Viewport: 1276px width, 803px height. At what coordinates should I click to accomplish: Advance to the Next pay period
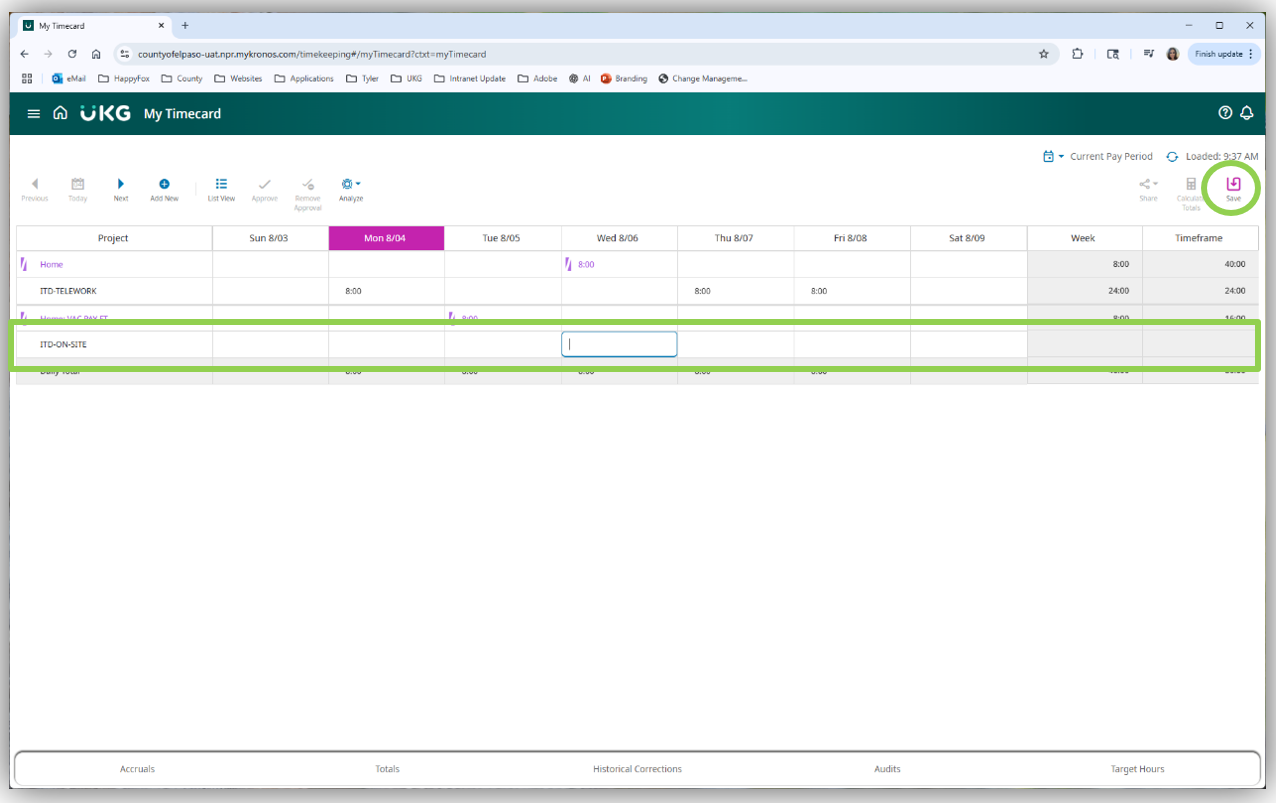(x=121, y=190)
